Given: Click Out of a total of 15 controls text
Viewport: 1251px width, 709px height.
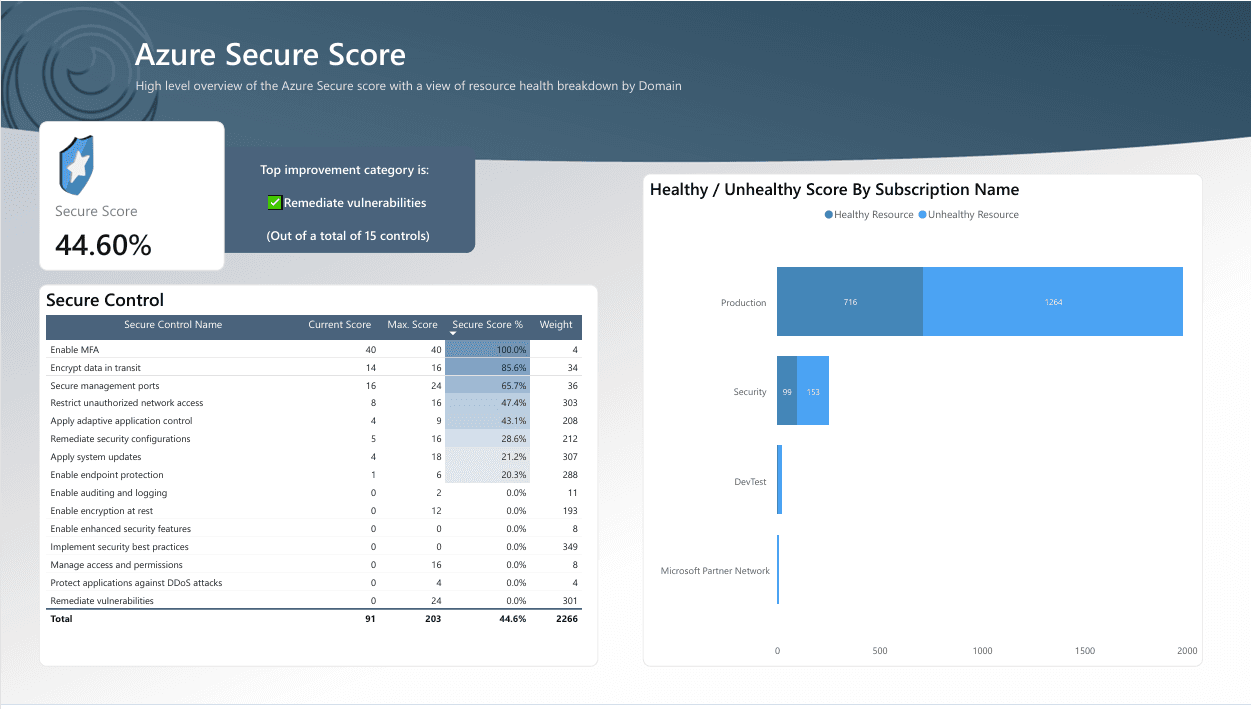Looking at the screenshot, I should (x=348, y=236).
